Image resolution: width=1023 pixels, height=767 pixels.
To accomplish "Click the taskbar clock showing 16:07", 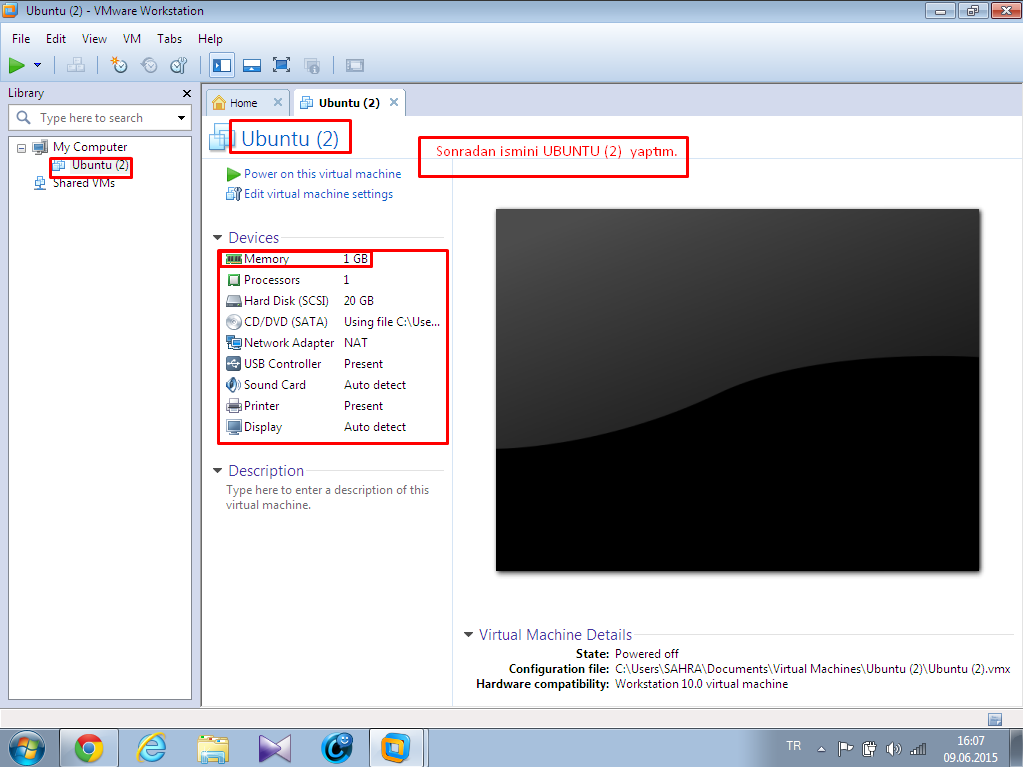I will [x=970, y=749].
